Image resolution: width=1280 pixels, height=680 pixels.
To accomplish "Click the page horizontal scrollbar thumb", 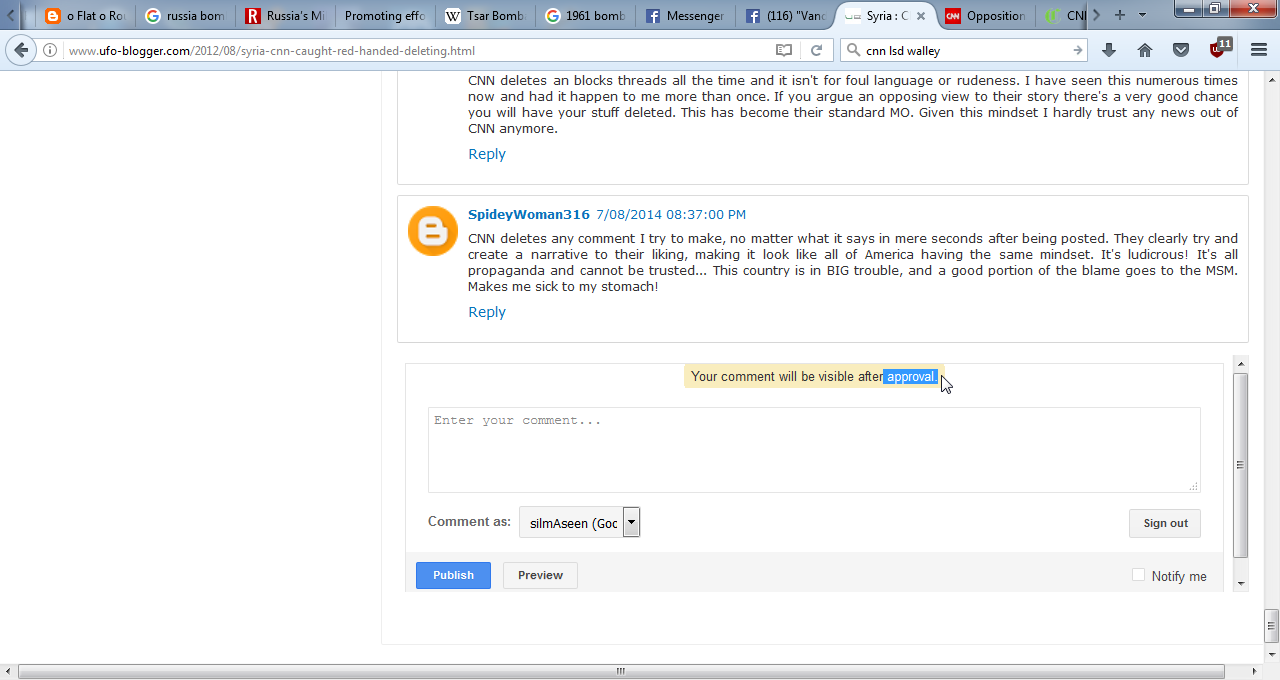I will point(620,671).
